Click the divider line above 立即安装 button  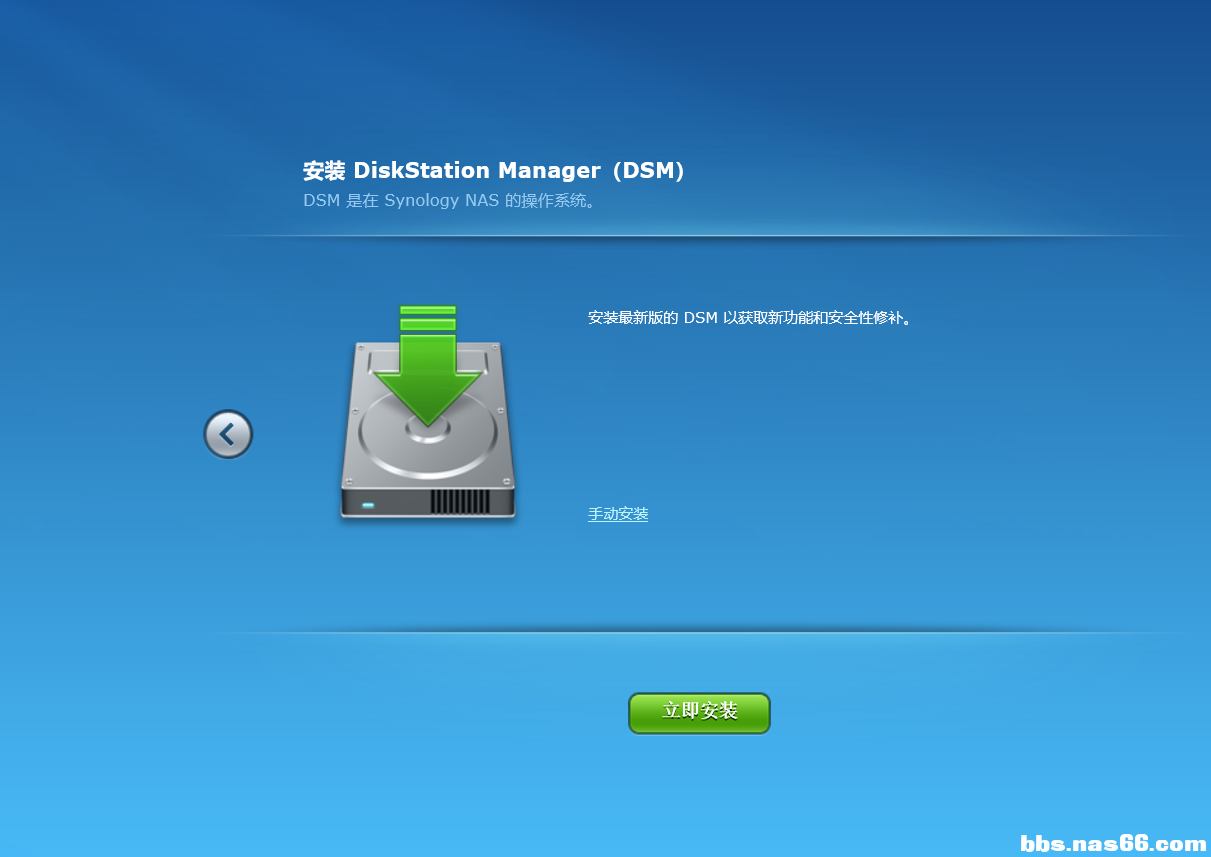pyautogui.click(x=700, y=632)
